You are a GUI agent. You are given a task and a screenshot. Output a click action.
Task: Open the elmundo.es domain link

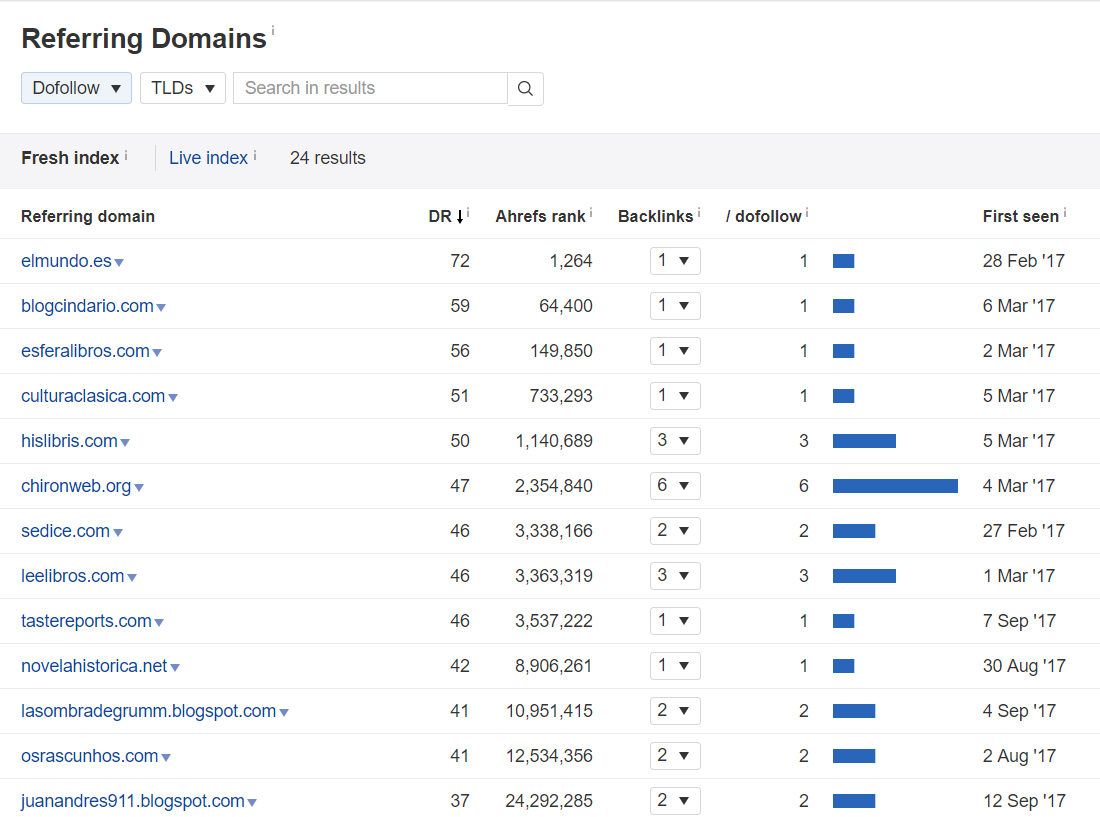[x=66, y=261]
